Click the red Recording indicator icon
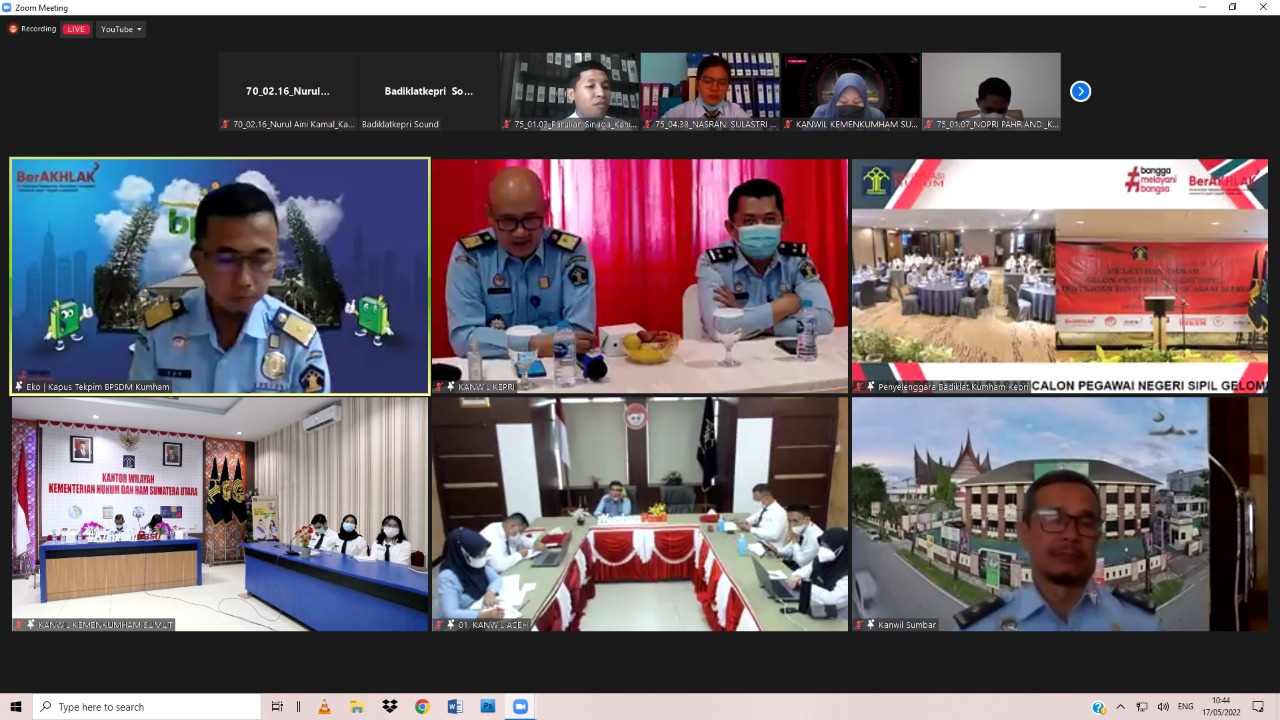 click(14, 29)
